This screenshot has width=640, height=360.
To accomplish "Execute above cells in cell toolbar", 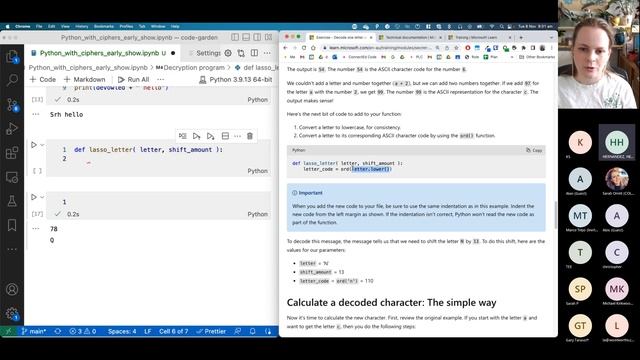I will click(196, 136).
